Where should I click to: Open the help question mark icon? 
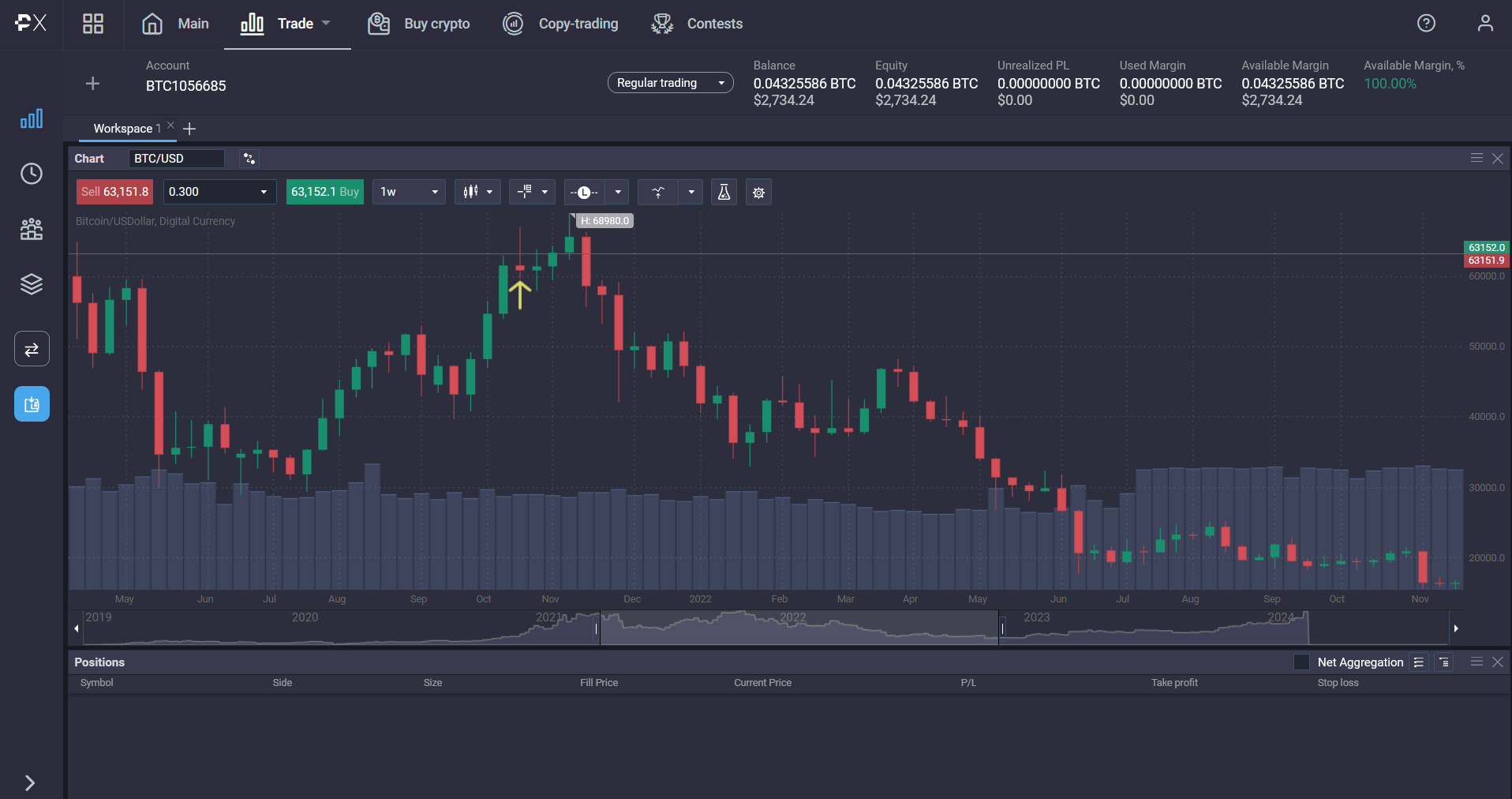[1426, 23]
